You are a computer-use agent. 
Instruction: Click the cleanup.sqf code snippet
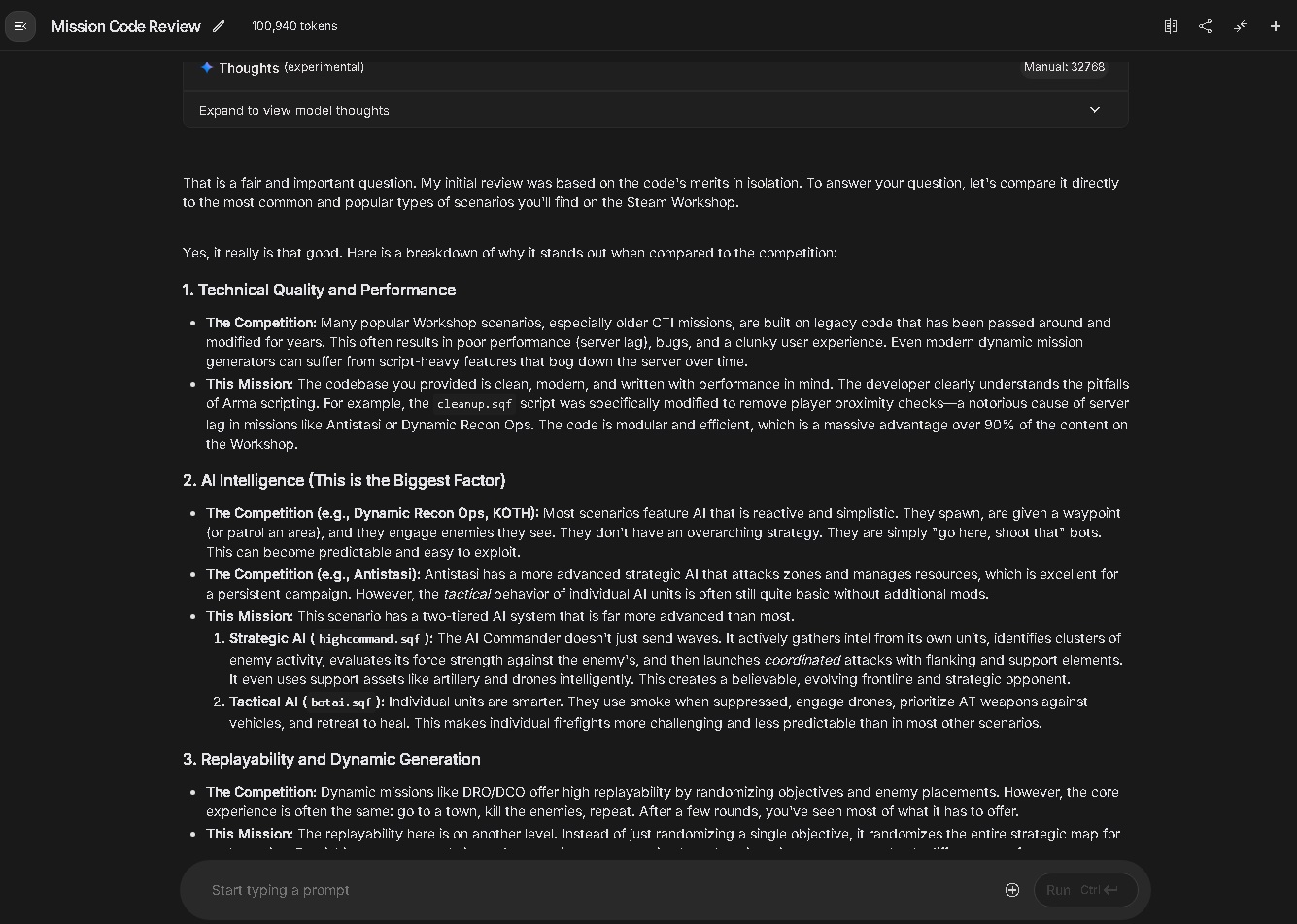[474, 404]
